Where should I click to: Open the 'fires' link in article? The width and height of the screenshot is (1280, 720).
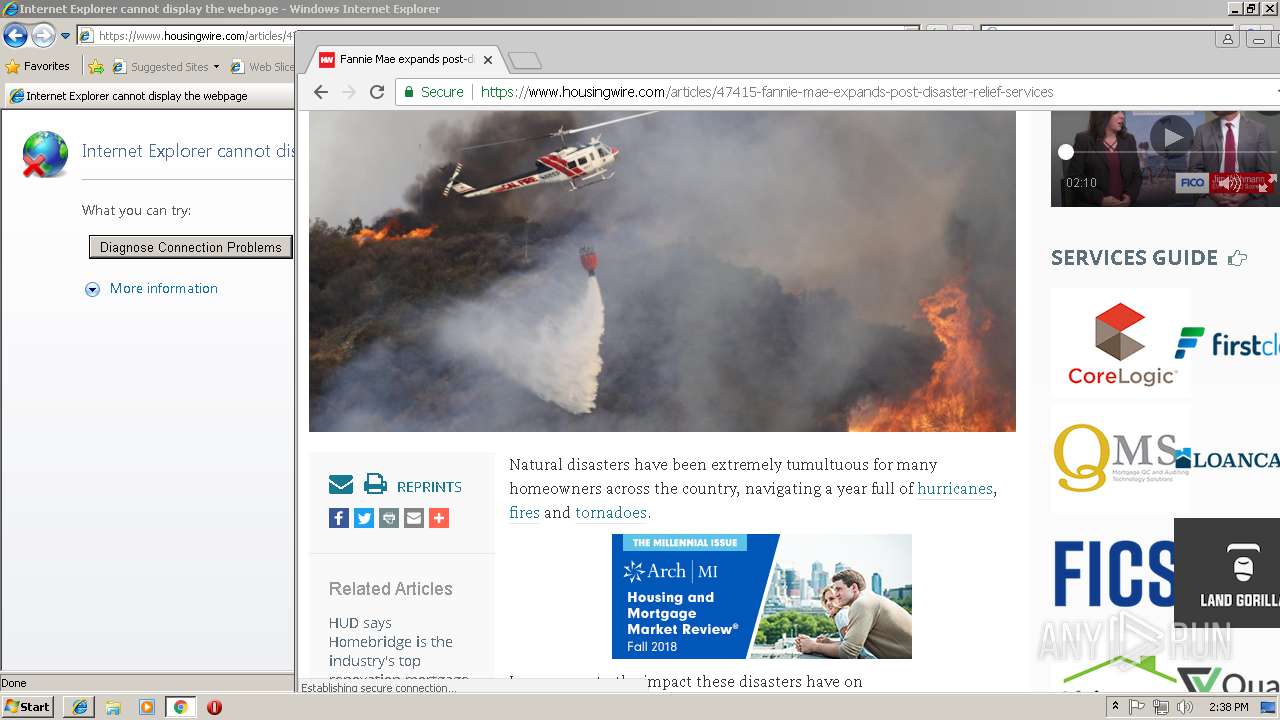pos(524,513)
